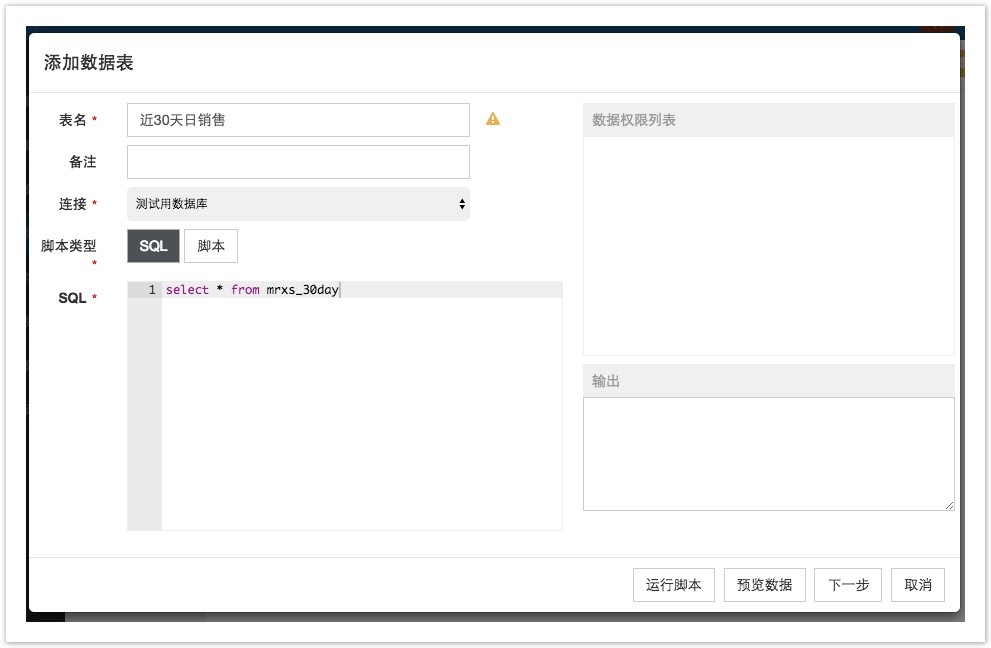Click into the empty 备注 field
Viewport: 991px width, 648px height.
(x=298, y=162)
